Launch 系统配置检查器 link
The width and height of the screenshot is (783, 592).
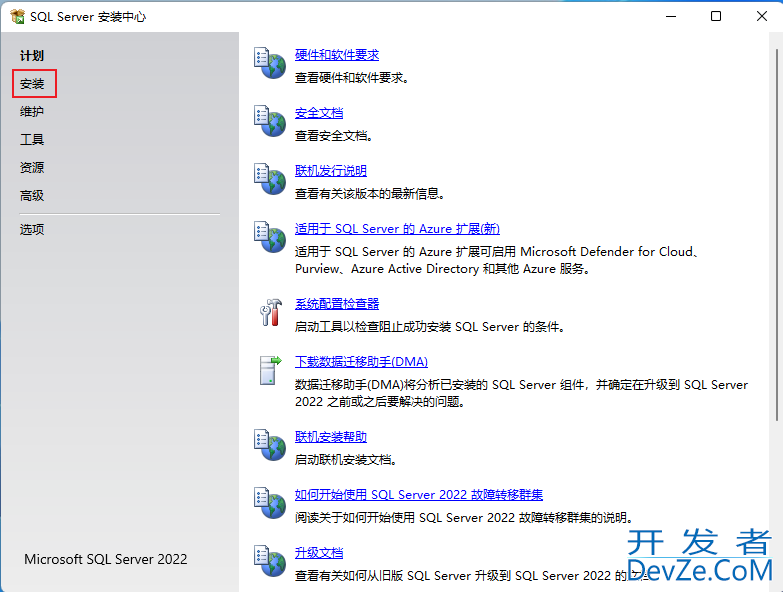pyautogui.click(x=337, y=303)
